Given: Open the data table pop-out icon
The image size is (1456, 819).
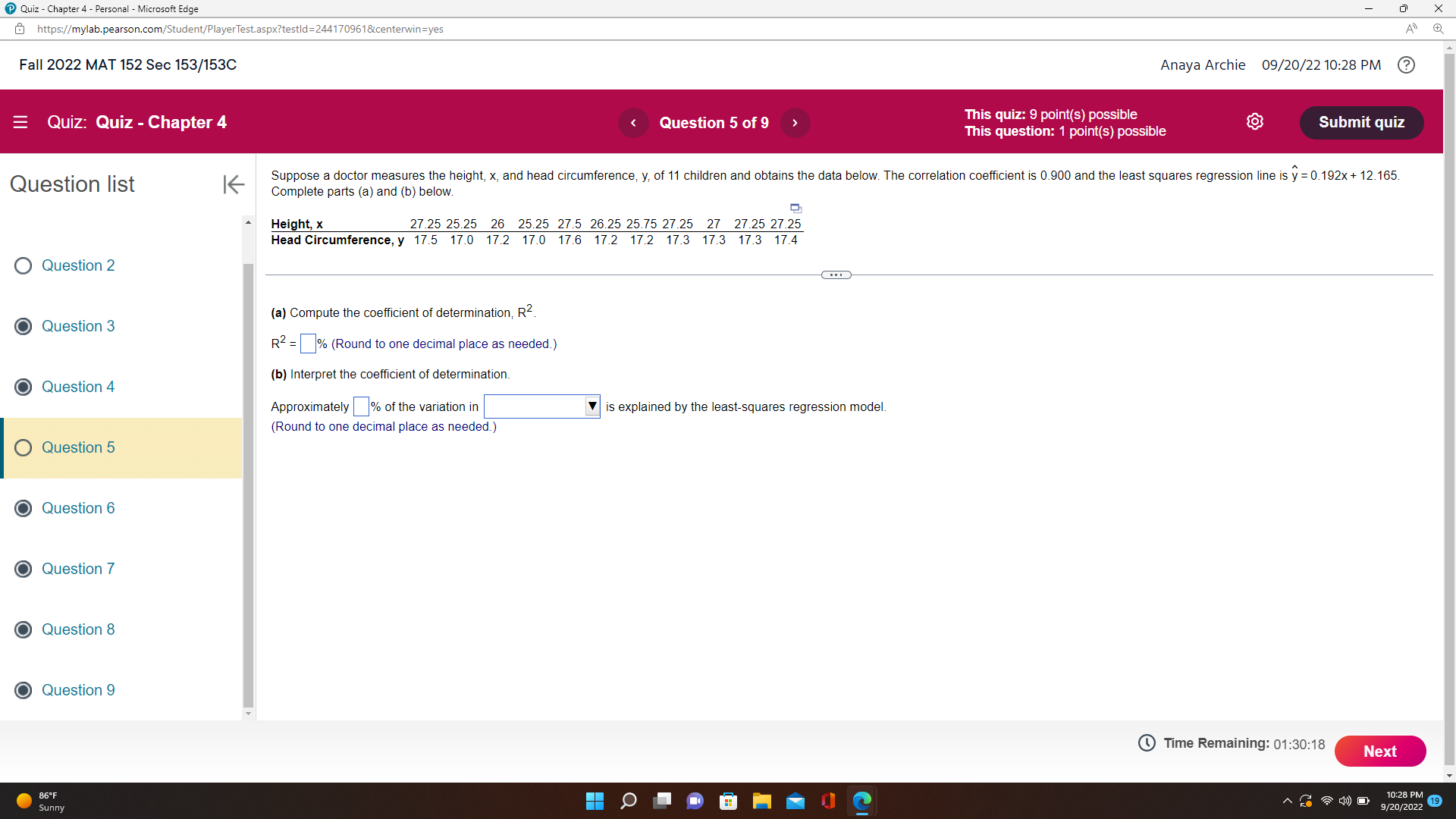Looking at the screenshot, I should [x=795, y=207].
